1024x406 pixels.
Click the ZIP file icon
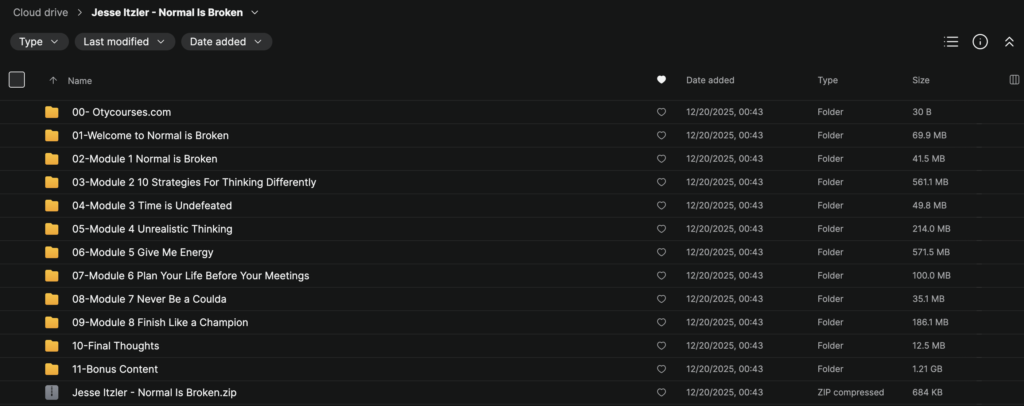[x=52, y=393]
